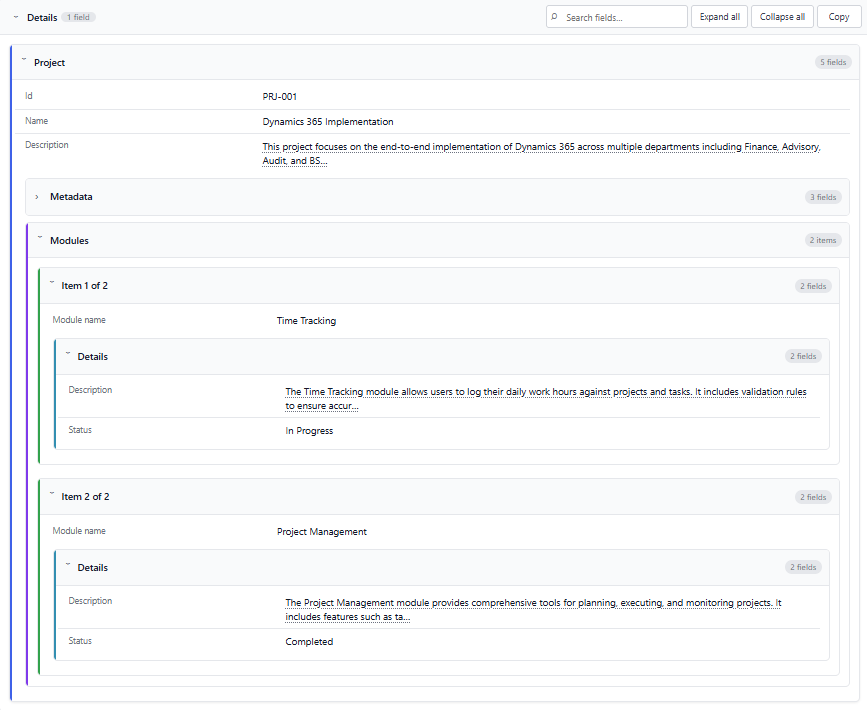The height and width of the screenshot is (710, 867).
Task: Click the Status label in Item 1 Details
Action: 80,430
